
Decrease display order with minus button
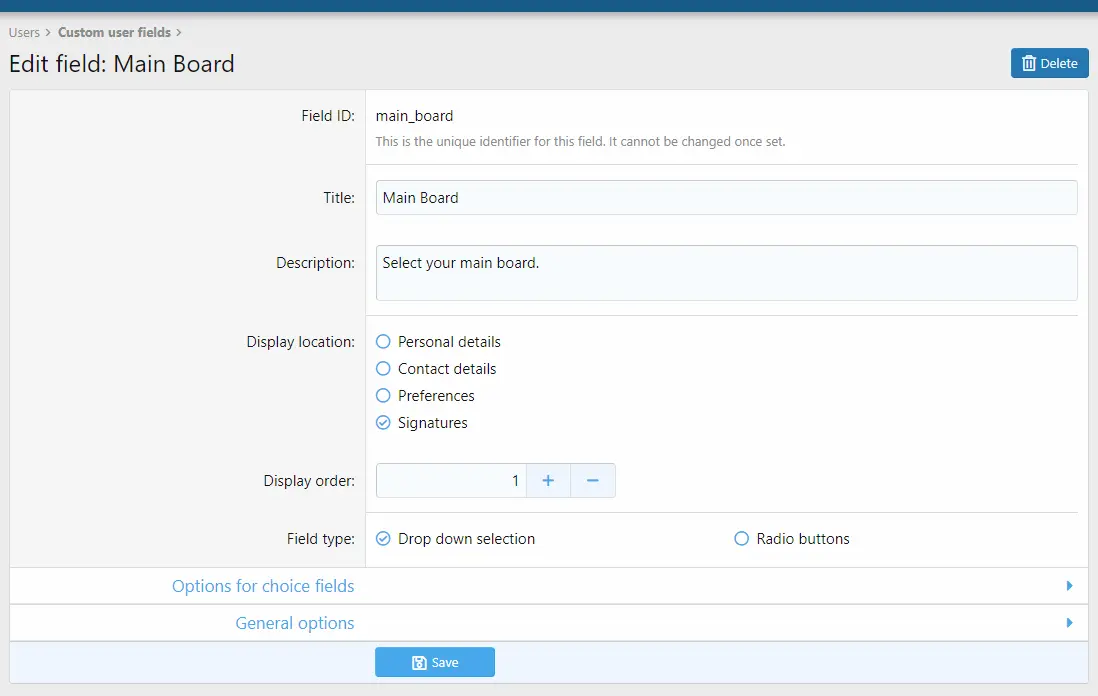(x=592, y=480)
